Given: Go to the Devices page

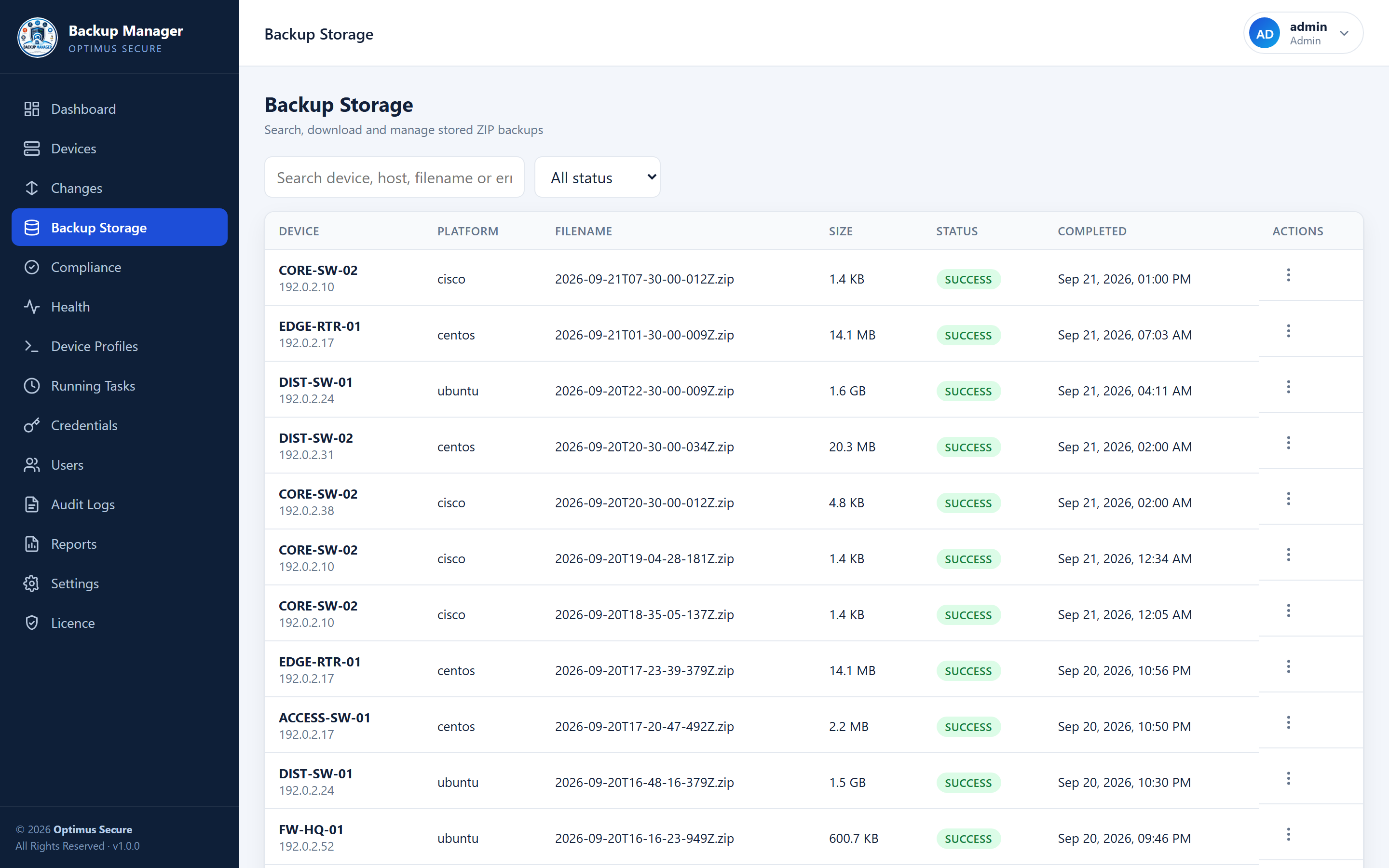Looking at the screenshot, I should [x=120, y=149].
